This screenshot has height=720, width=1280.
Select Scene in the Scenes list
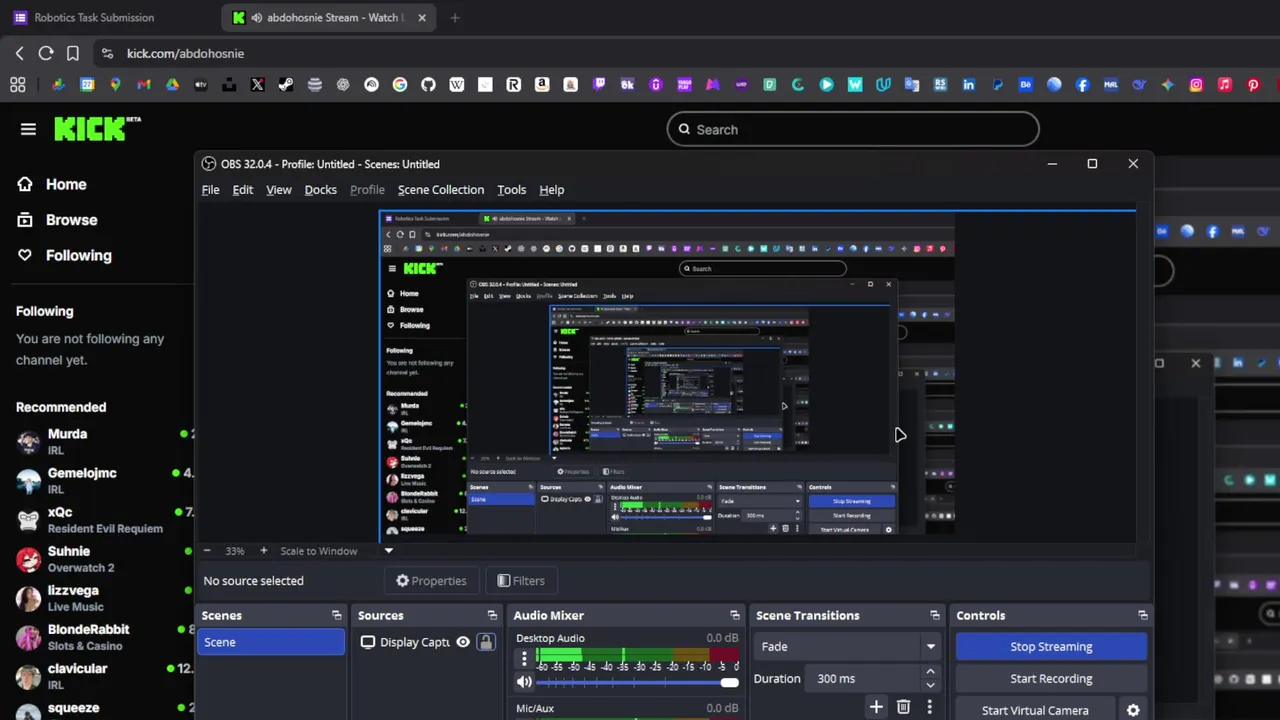pos(271,642)
